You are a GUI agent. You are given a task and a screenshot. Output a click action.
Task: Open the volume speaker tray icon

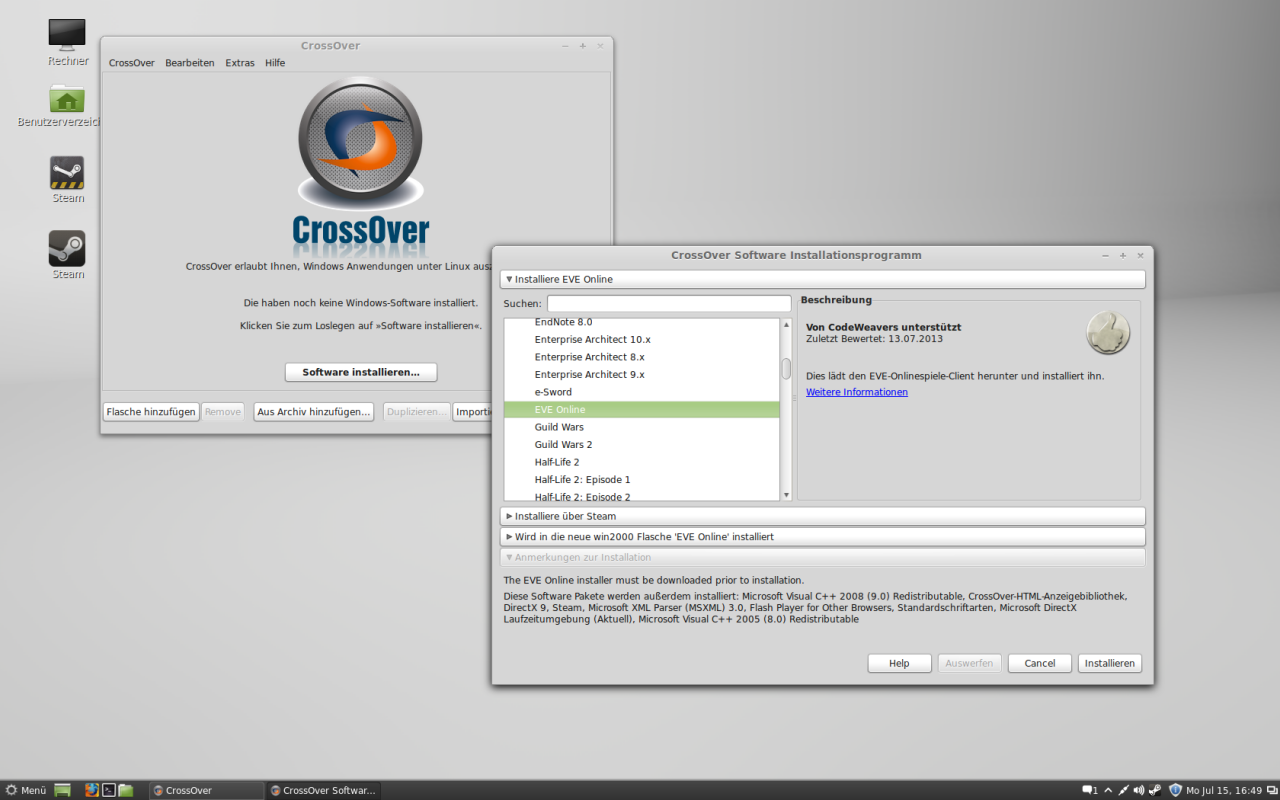[x=1139, y=790]
